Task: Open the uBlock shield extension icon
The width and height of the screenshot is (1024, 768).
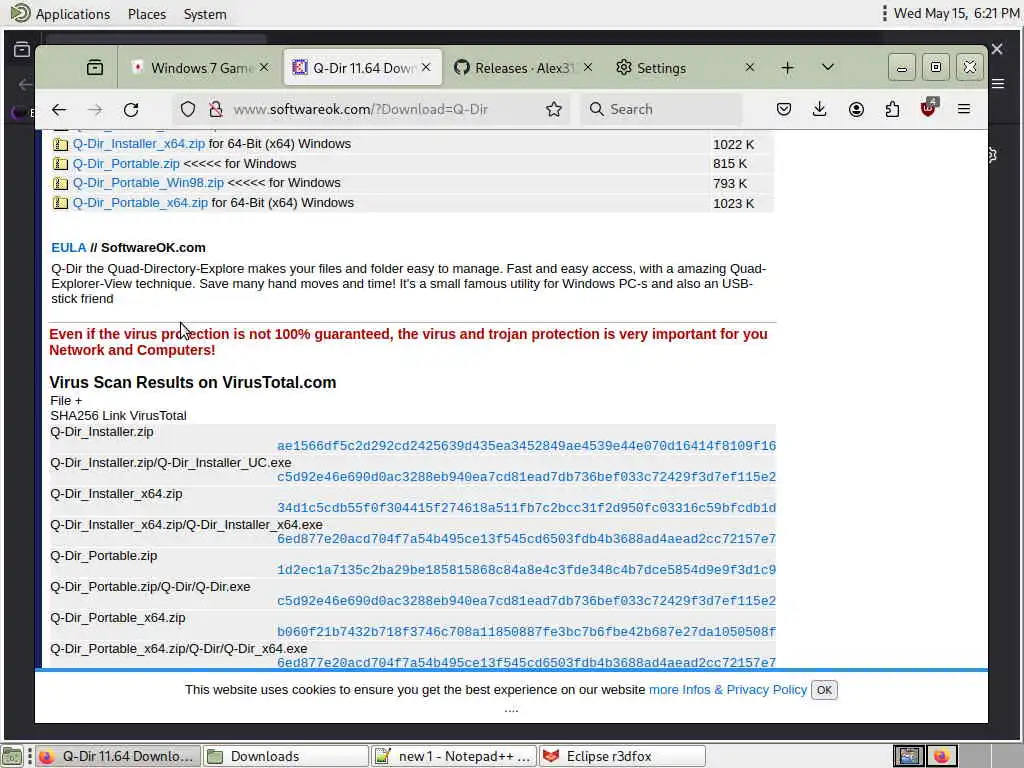Action: point(929,108)
